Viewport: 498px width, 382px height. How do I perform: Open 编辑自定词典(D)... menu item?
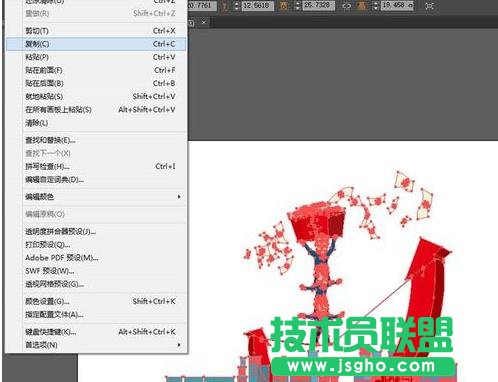96,180
